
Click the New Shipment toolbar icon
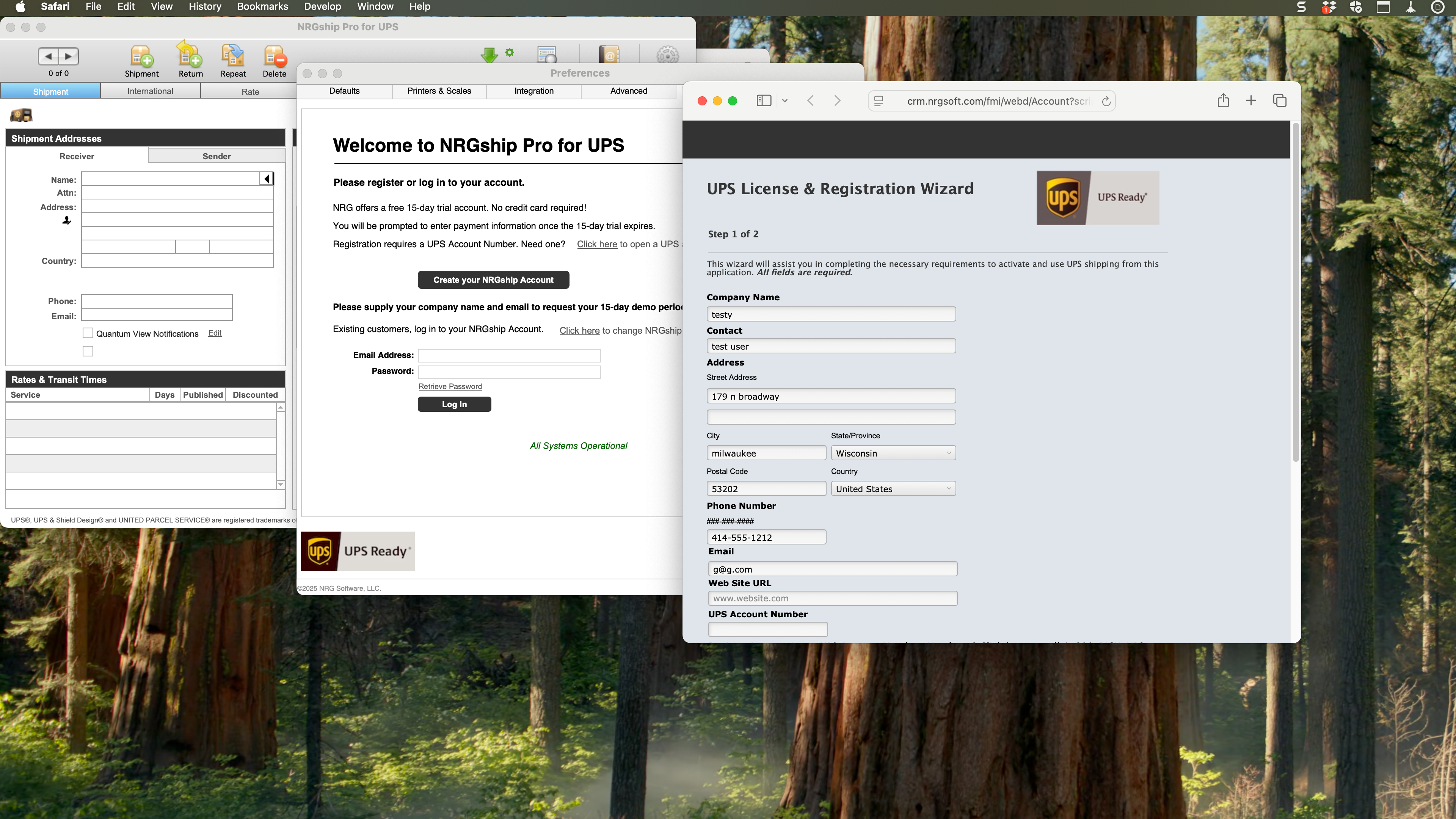(x=141, y=57)
